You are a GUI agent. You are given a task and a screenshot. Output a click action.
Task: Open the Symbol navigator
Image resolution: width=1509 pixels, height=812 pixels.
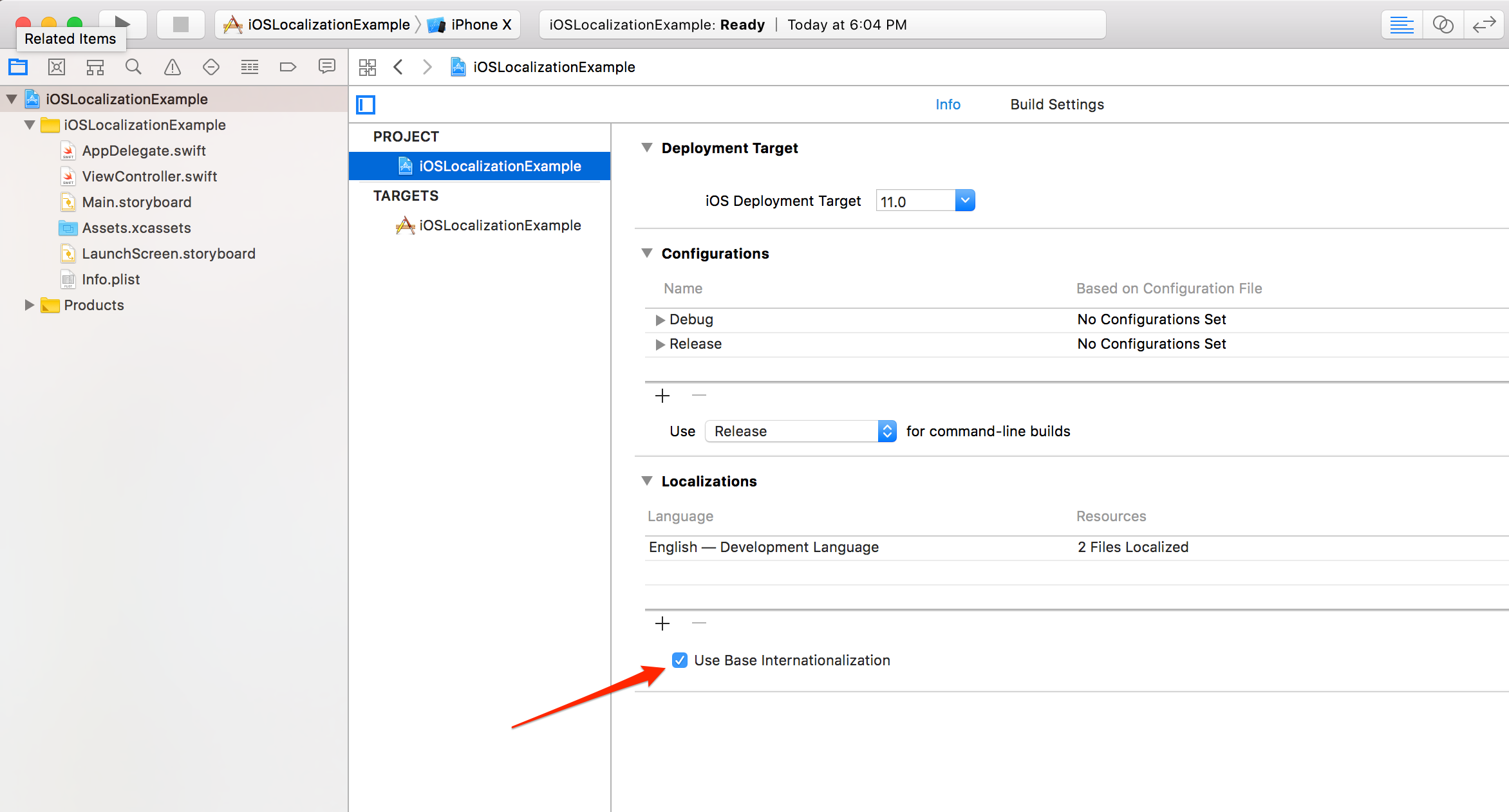(95, 67)
